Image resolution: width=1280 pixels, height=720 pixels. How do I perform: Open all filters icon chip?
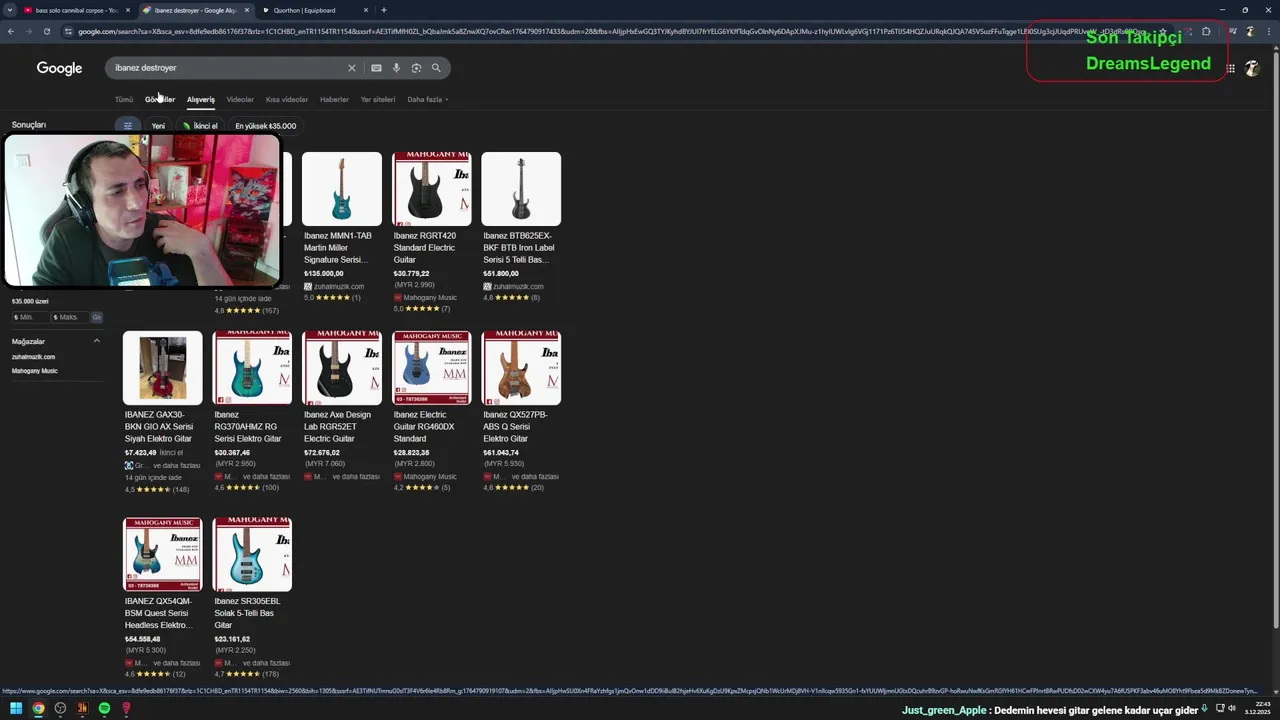coord(128,126)
